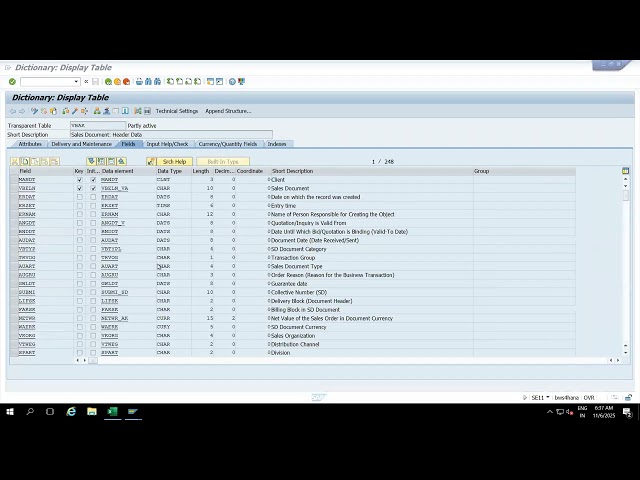The image size is (640, 480).
Task: Click the red Cancel icon
Action: 126,82
